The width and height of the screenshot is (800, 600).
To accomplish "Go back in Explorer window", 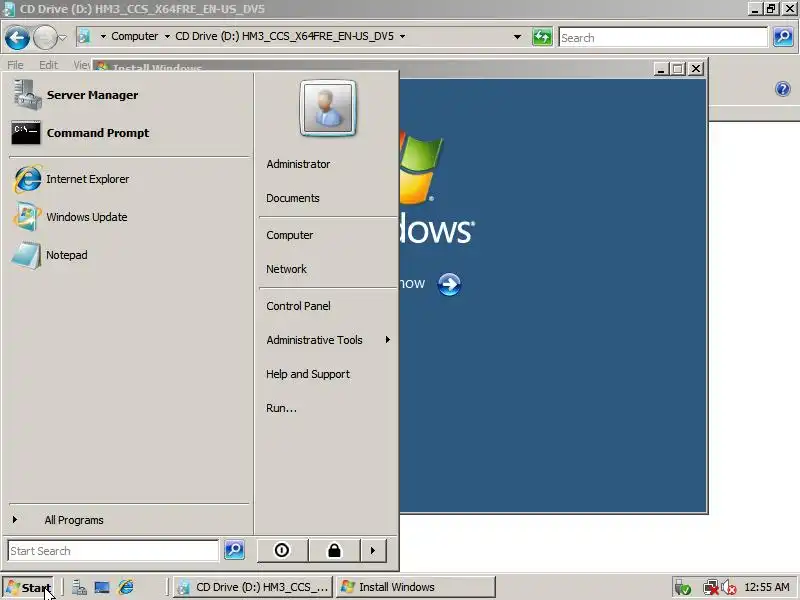I will click(17, 38).
